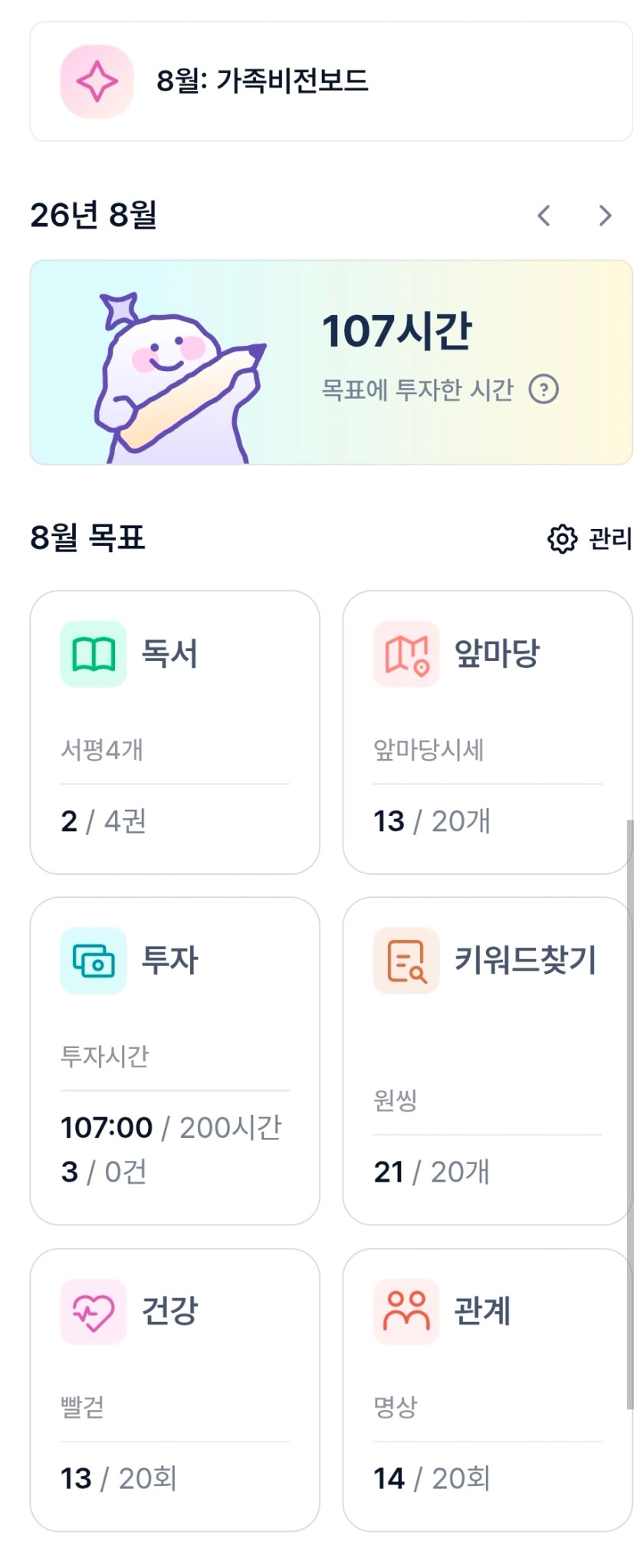Viewport: 634px width, 1568px height.
Task: Tap 107:00 / 200시간 투자시간 progress
Action: pyautogui.click(x=172, y=1128)
